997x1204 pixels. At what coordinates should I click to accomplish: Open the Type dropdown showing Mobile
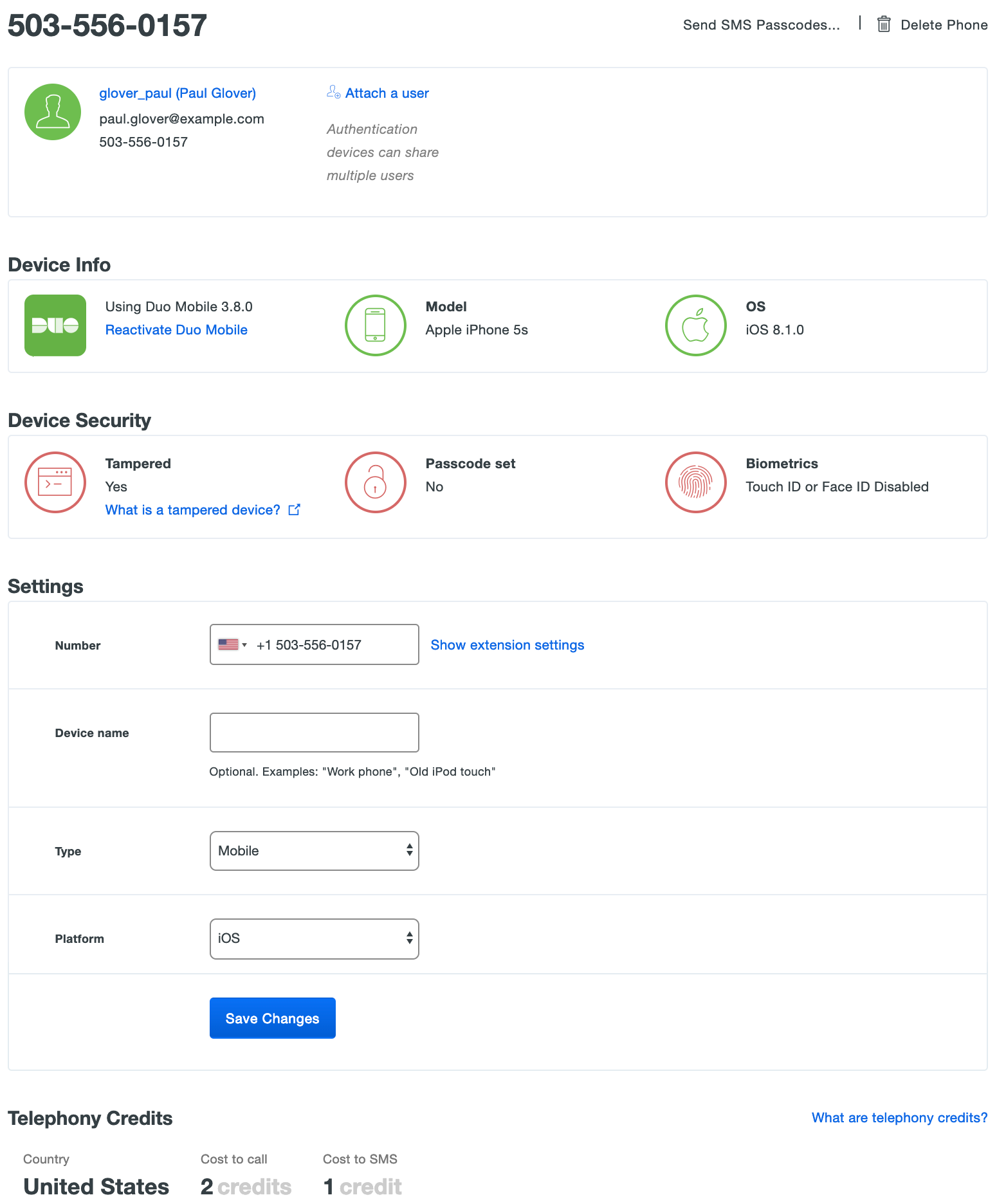point(314,851)
